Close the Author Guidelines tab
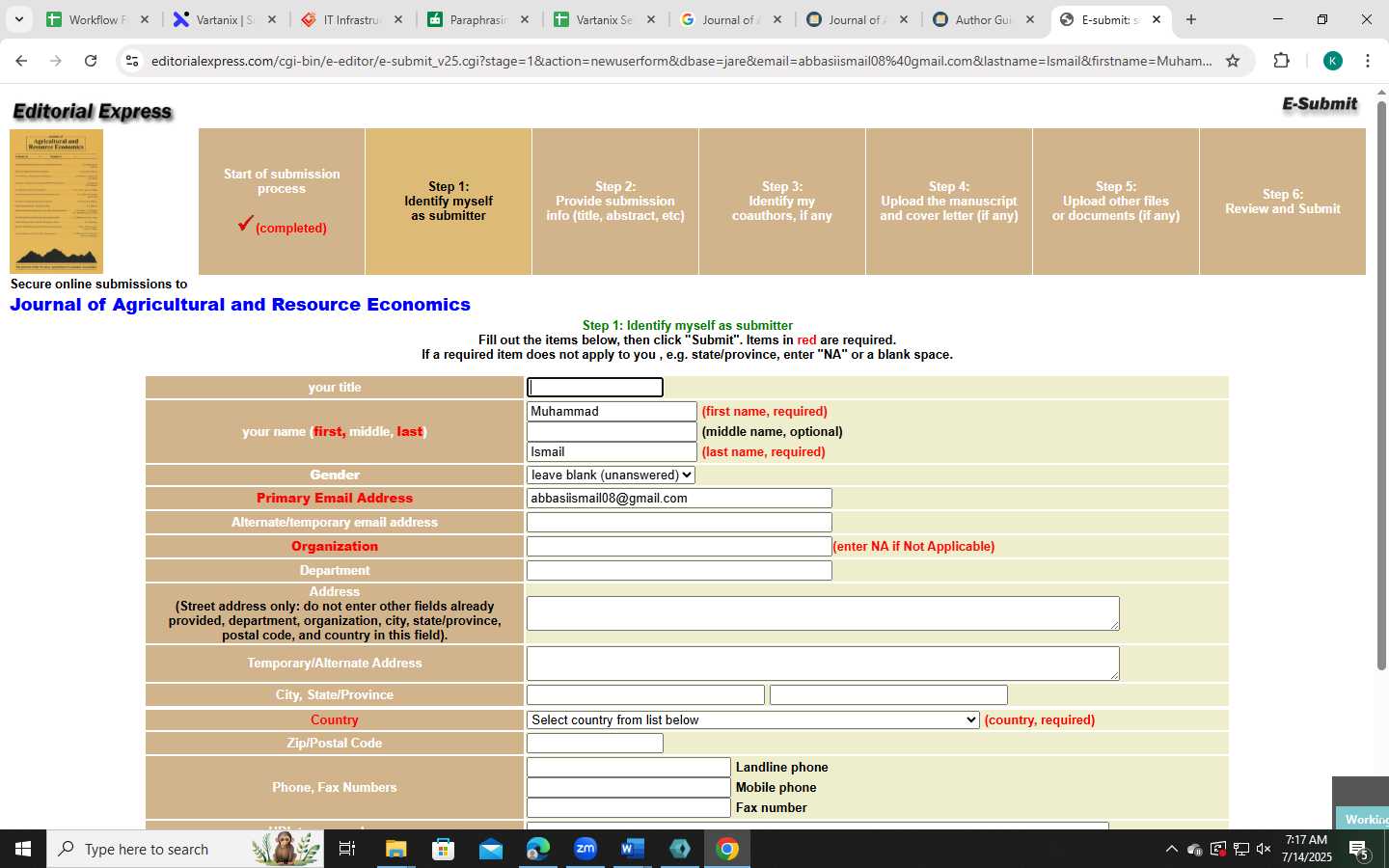 (1030, 19)
